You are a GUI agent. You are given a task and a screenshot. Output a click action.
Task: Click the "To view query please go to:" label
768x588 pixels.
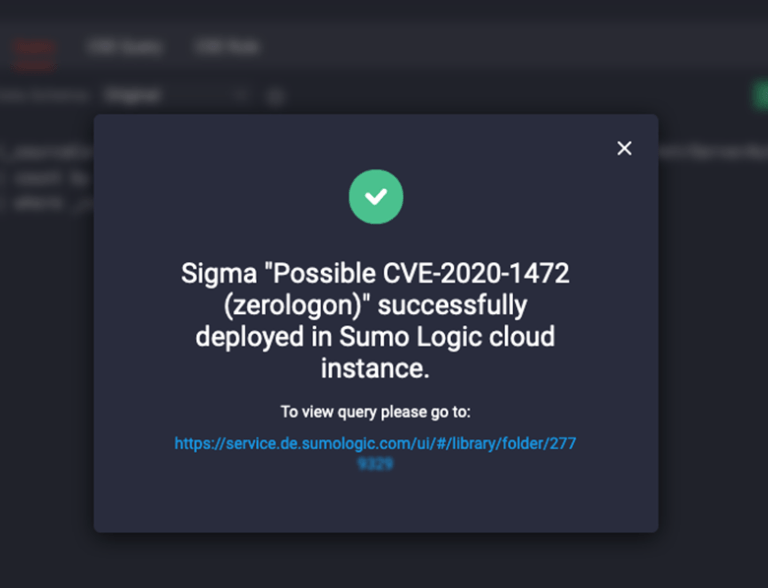375,412
